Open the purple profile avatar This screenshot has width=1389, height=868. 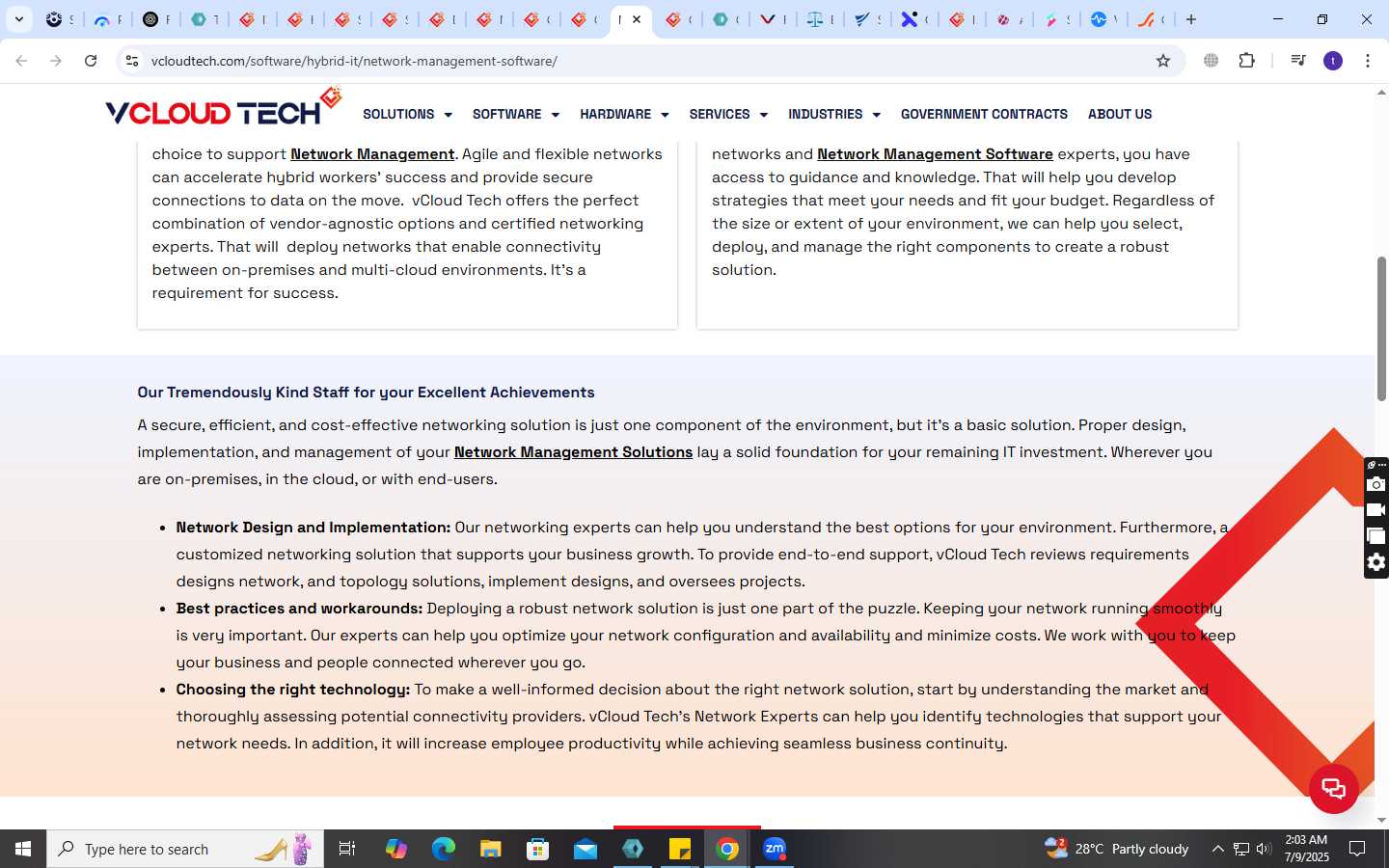[x=1333, y=61]
